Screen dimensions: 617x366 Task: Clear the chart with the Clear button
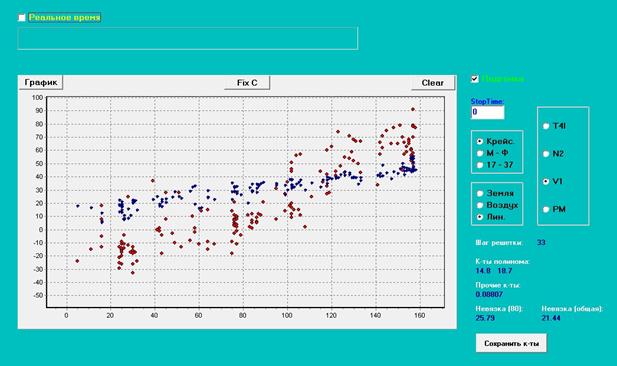(x=433, y=83)
